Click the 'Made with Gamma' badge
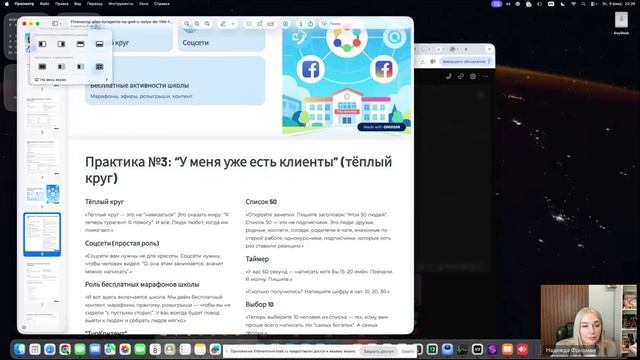 (382, 127)
